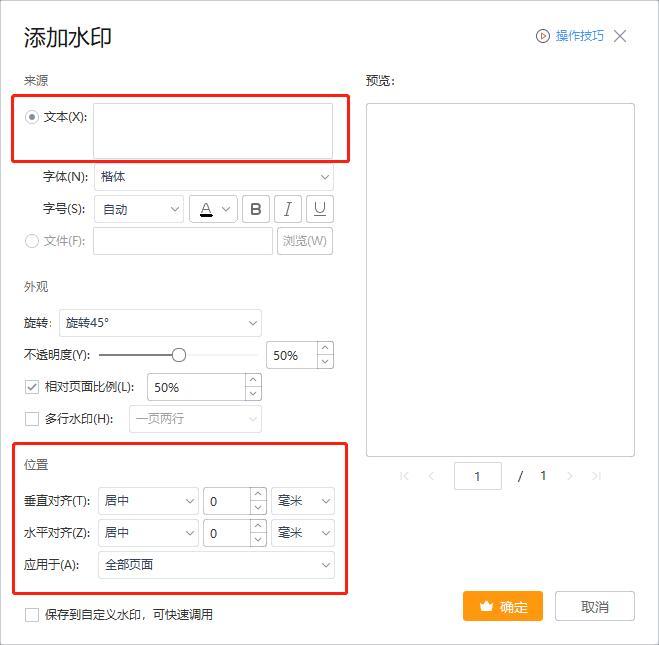The width and height of the screenshot is (659, 645).
Task: Decrease 不透明度 percentage with down arrow
Action: [325, 362]
